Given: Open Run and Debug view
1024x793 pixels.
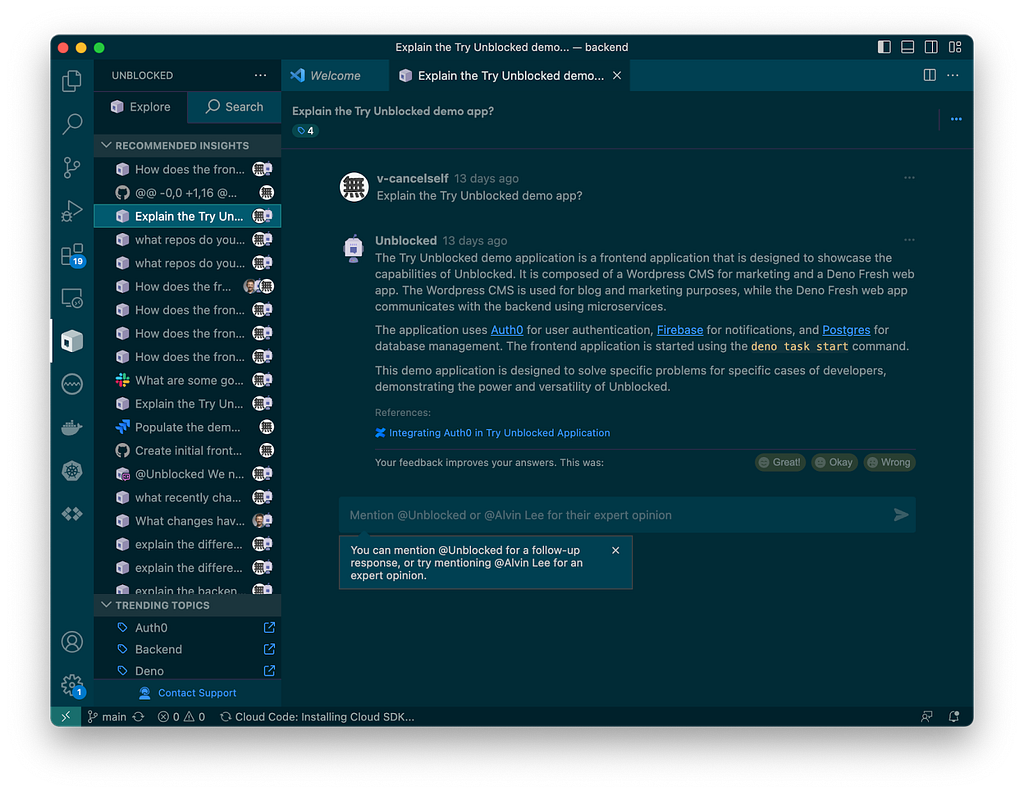Looking at the screenshot, I should point(72,210).
